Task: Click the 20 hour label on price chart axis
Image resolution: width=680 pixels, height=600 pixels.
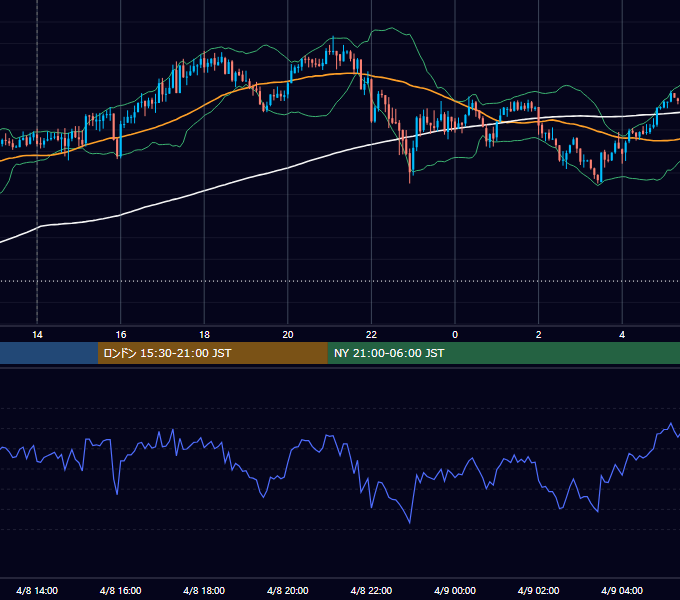Action: pyautogui.click(x=288, y=335)
